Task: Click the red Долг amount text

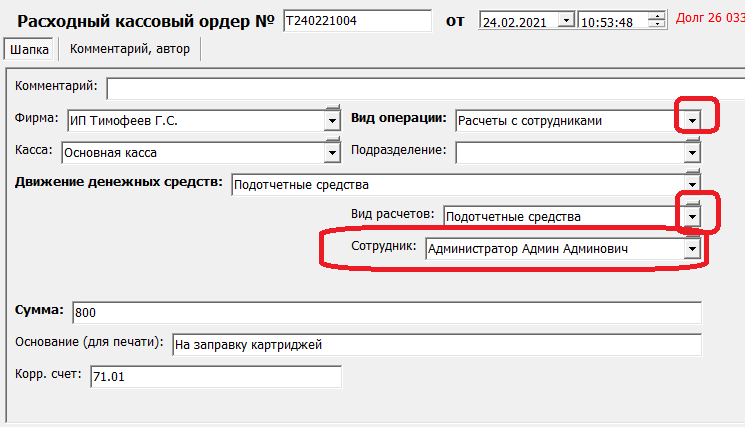Action: click(x=711, y=17)
